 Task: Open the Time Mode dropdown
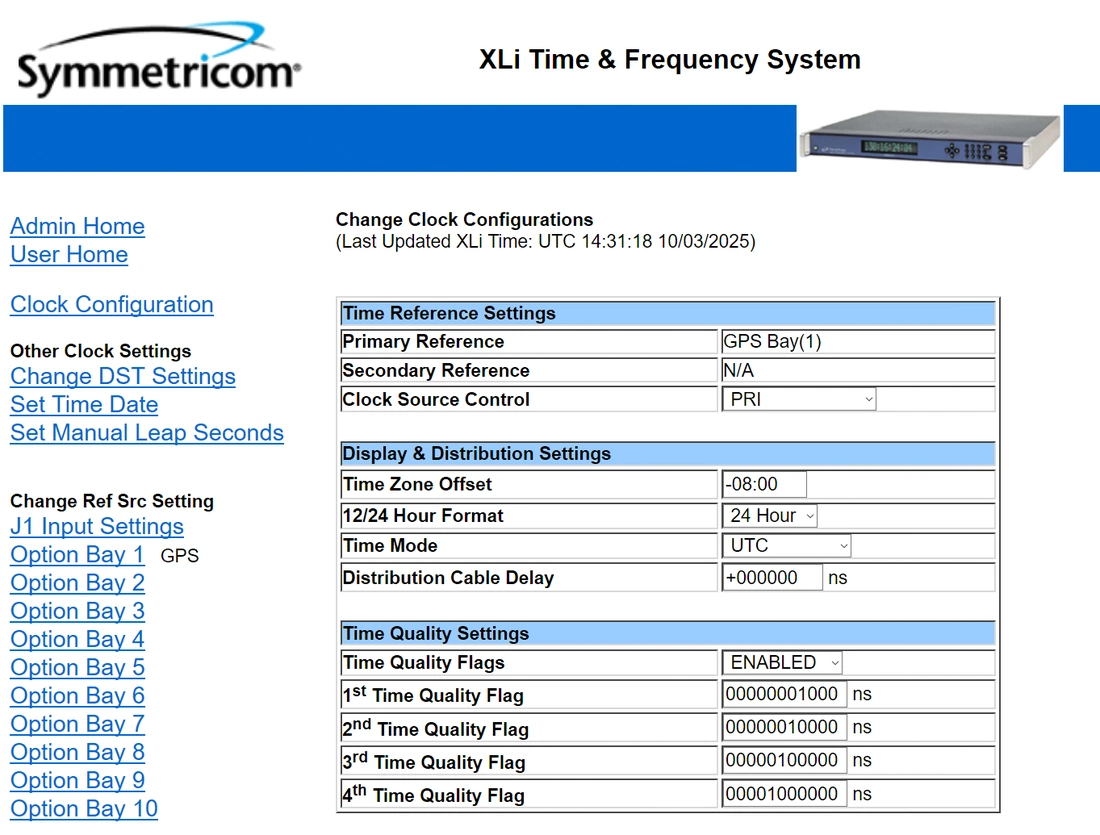pos(786,546)
